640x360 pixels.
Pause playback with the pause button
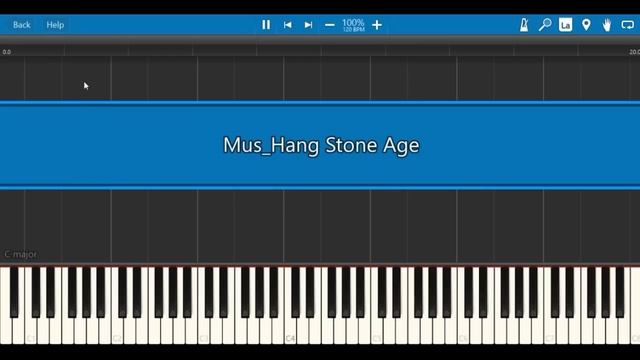(266, 25)
